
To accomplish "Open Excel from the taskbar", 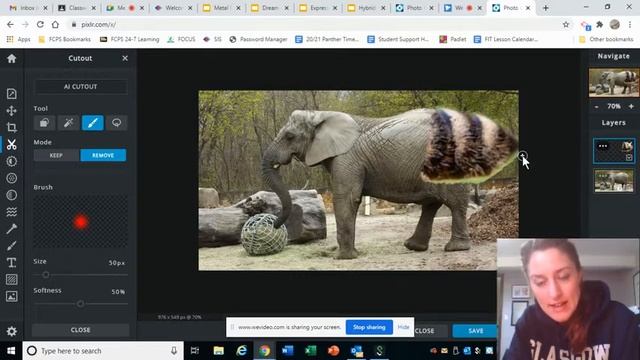I will 311,351.
